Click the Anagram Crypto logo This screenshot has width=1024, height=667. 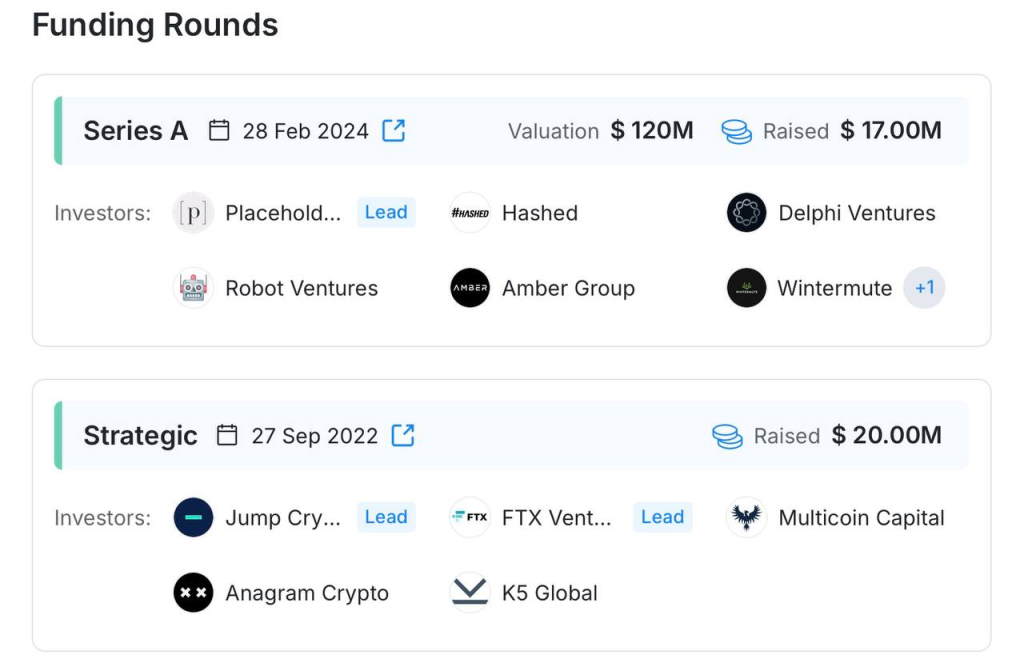[x=193, y=592]
